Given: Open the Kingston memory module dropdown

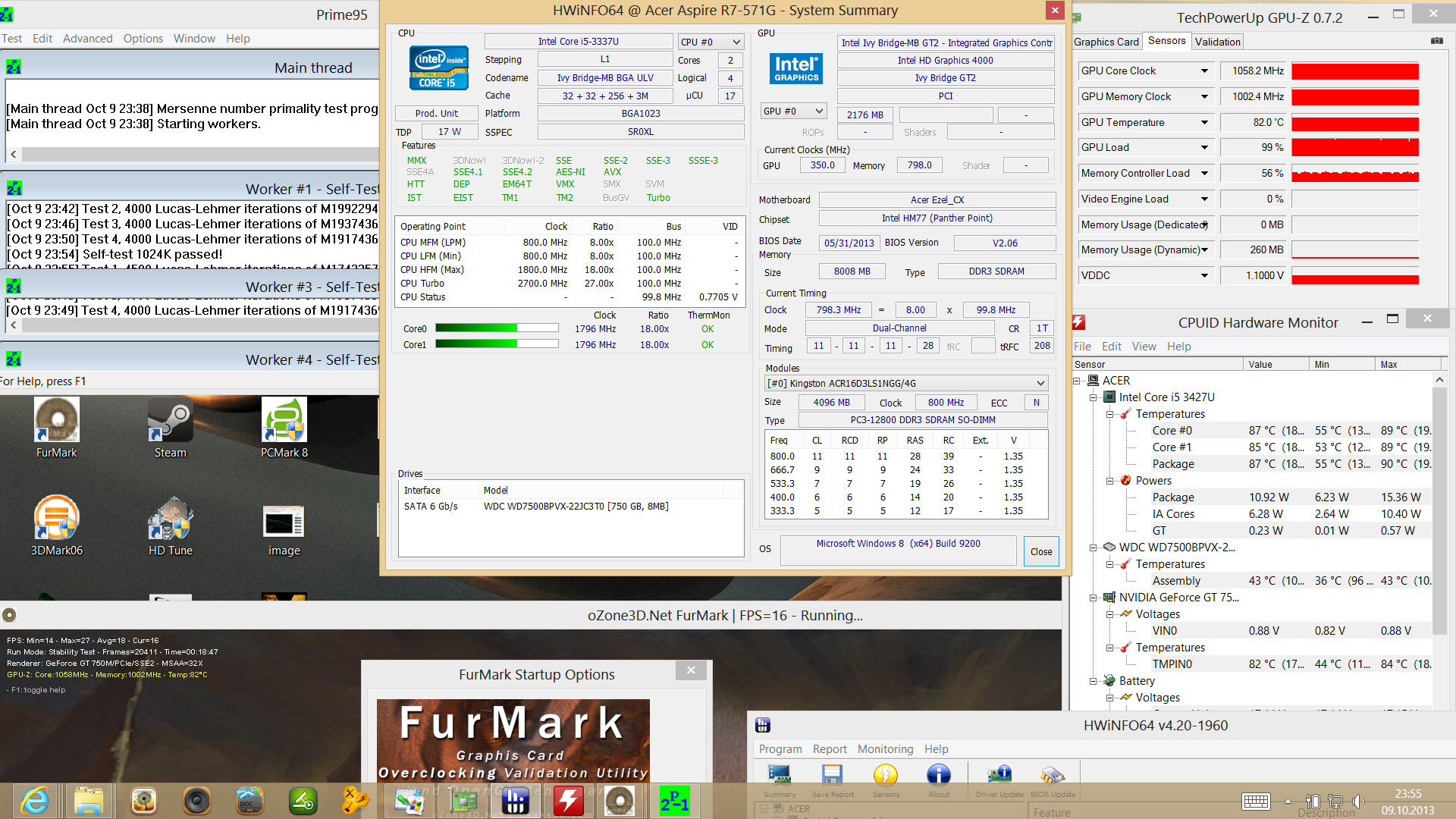Looking at the screenshot, I should 906,383.
